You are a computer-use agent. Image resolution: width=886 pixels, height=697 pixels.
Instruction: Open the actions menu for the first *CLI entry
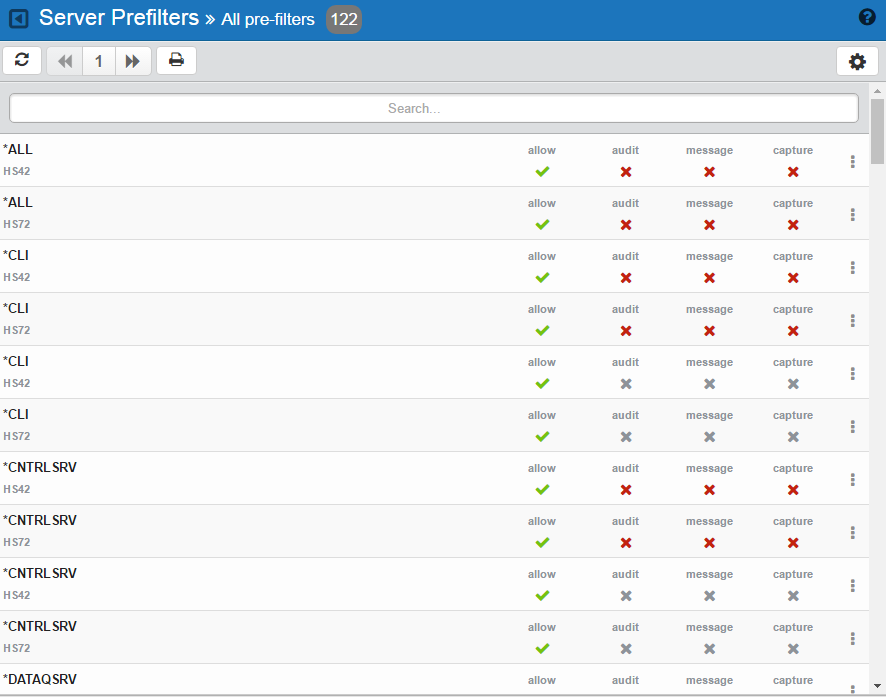[x=852, y=266]
